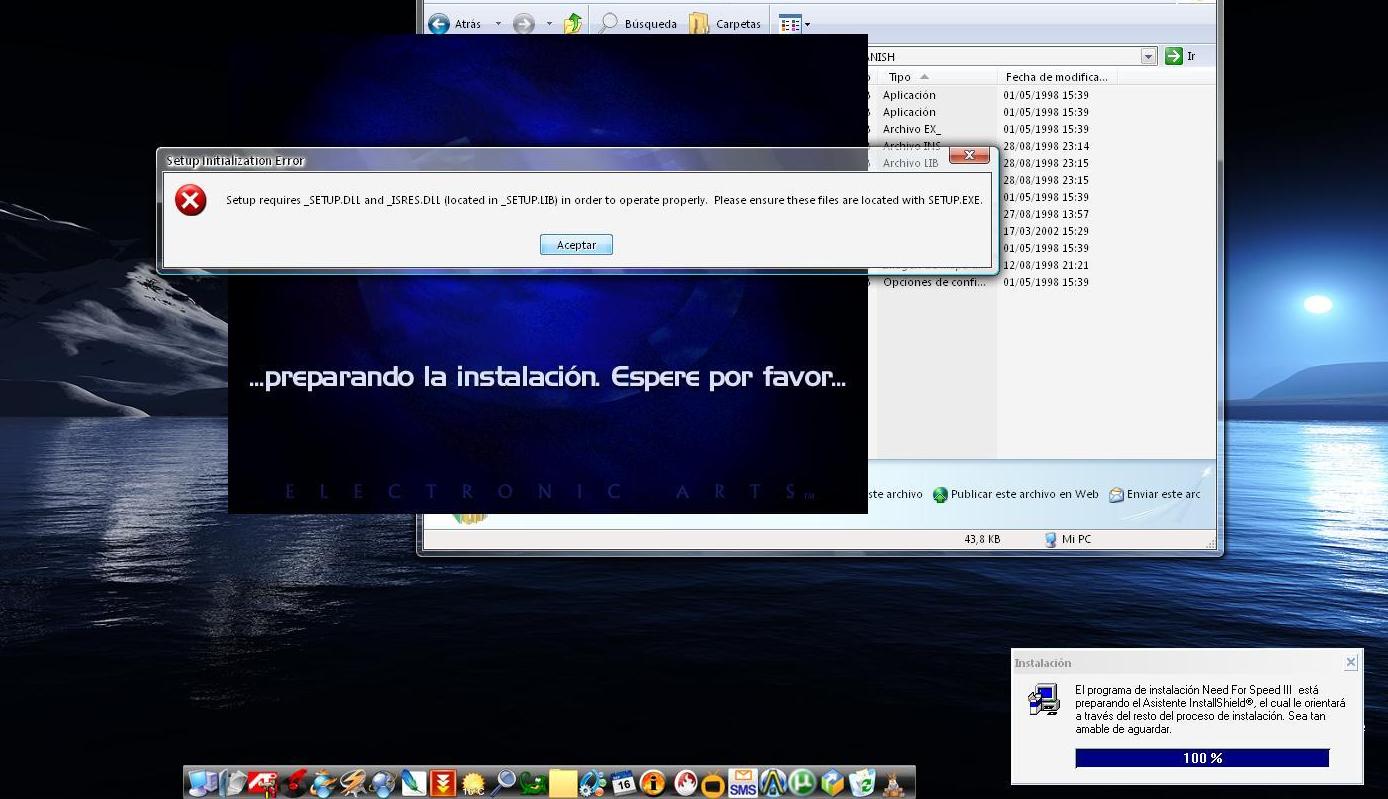
Task: Open the red flame dock icon
Action: tap(685, 783)
